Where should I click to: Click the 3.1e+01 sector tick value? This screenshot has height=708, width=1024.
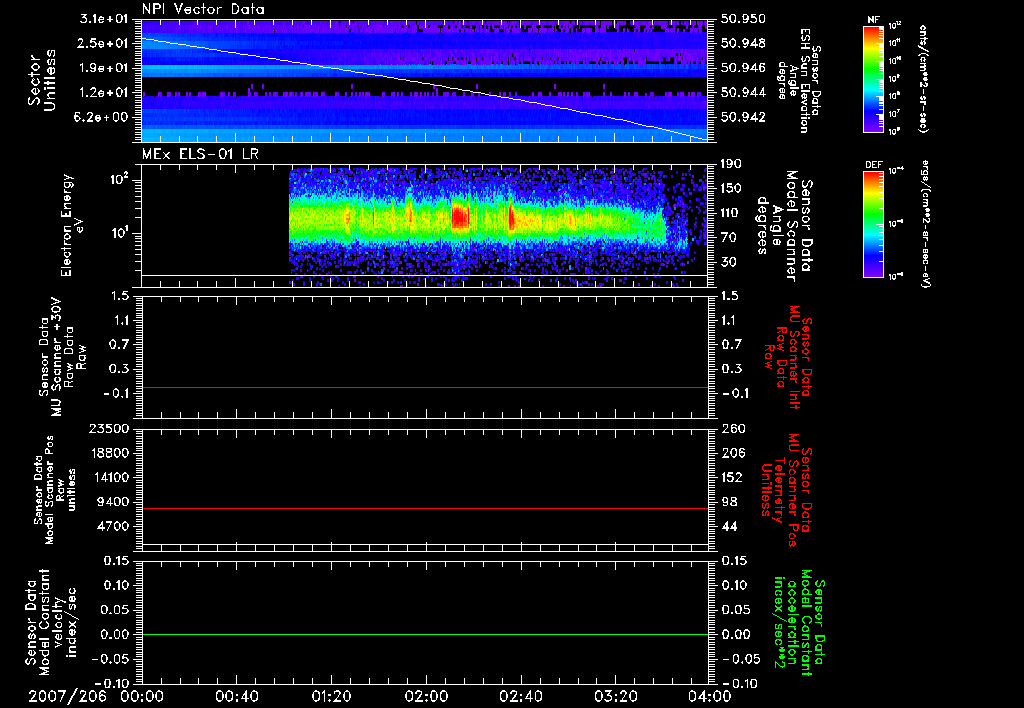104,19
